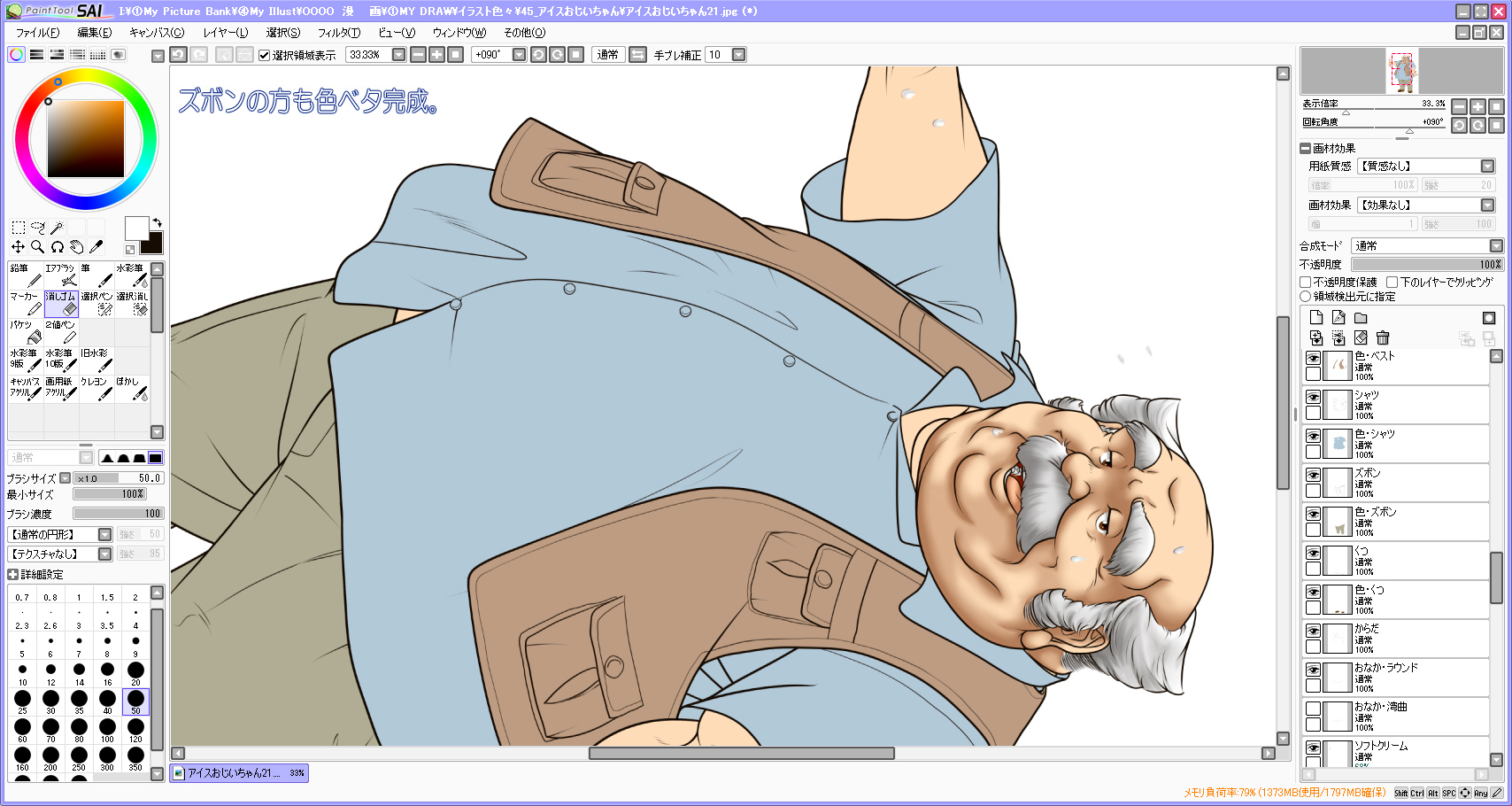Choose the エアブラシ airbrush tool
The width and height of the screenshot is (1512, 806).
tap(61, 275)
